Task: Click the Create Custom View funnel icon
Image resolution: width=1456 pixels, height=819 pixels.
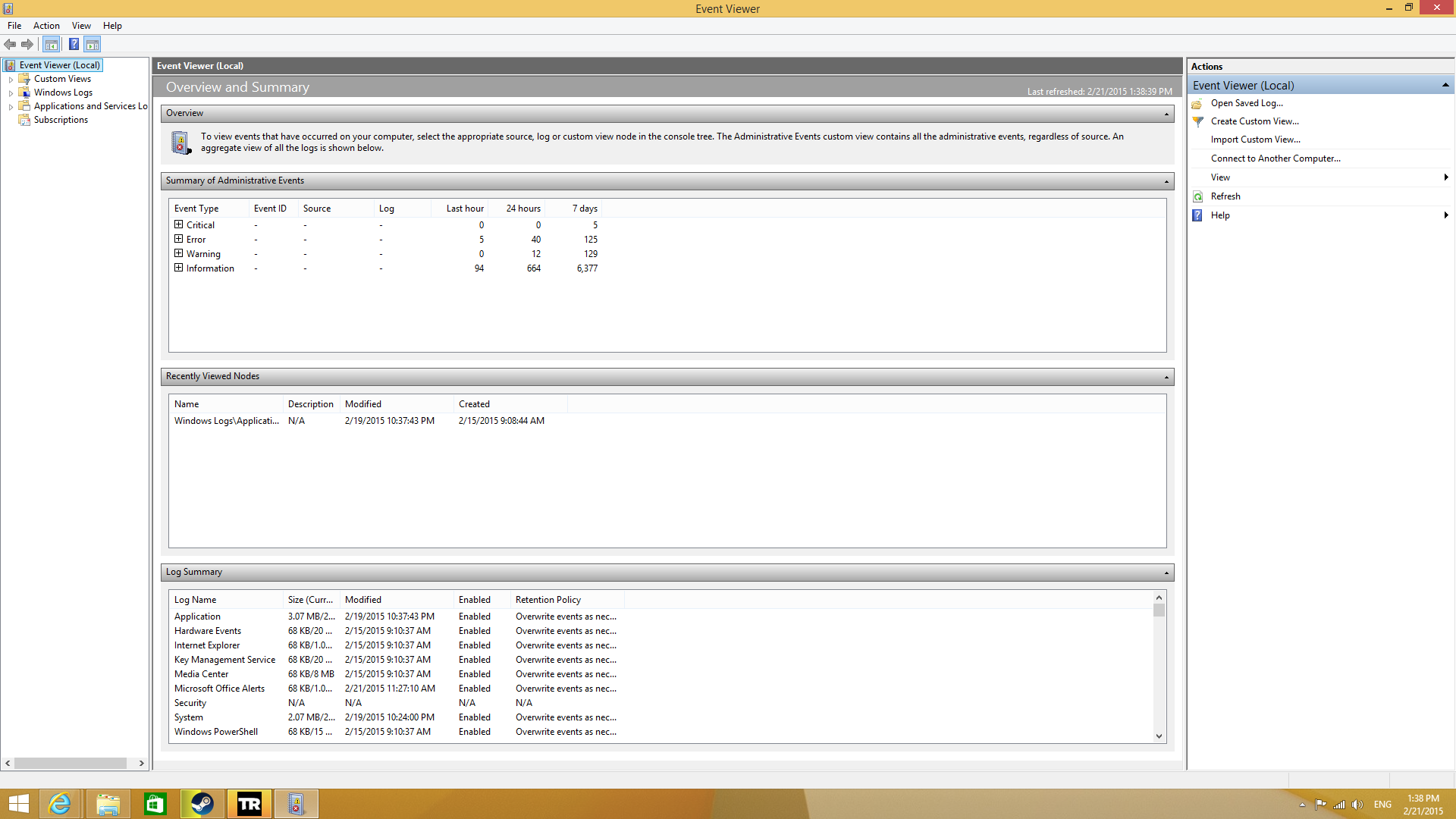Action: coord(1197,122)
